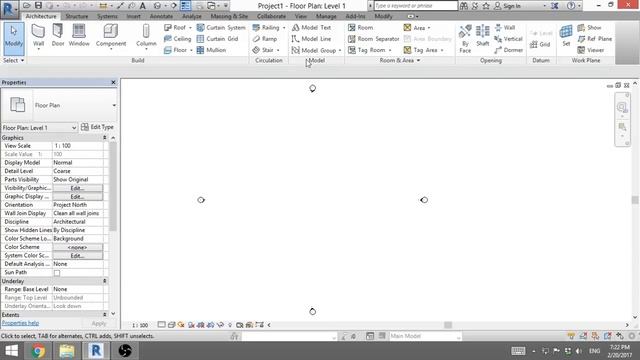Open the Component tool

coord(111,37)
